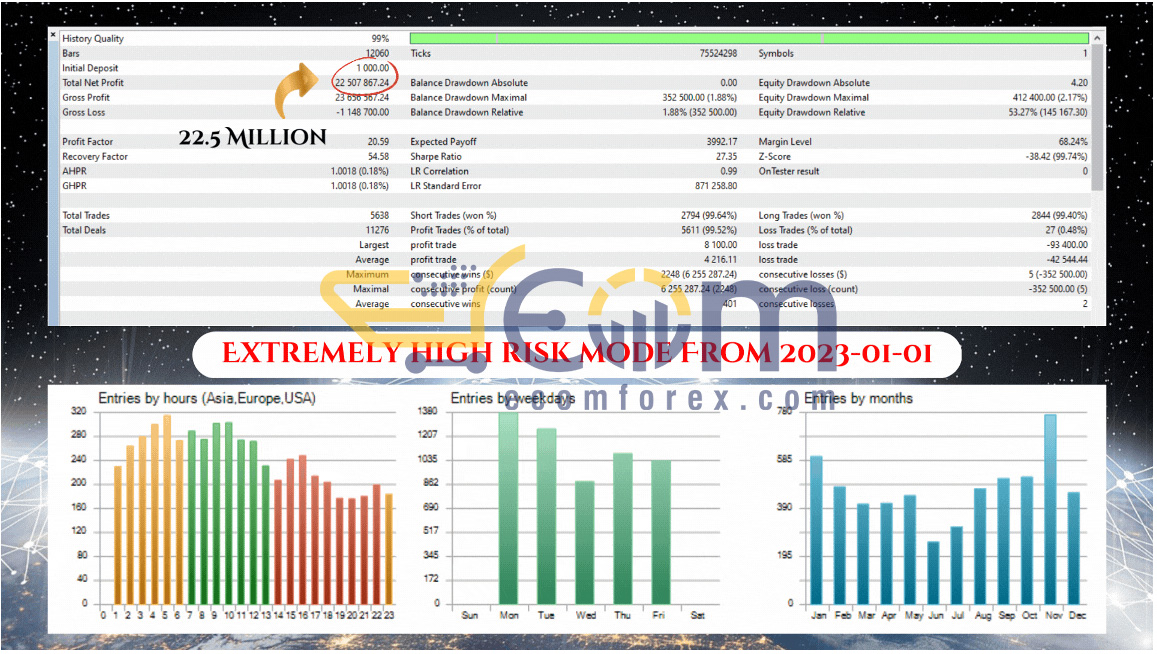Click the Entries by hours chart title

tap(207, 399)
